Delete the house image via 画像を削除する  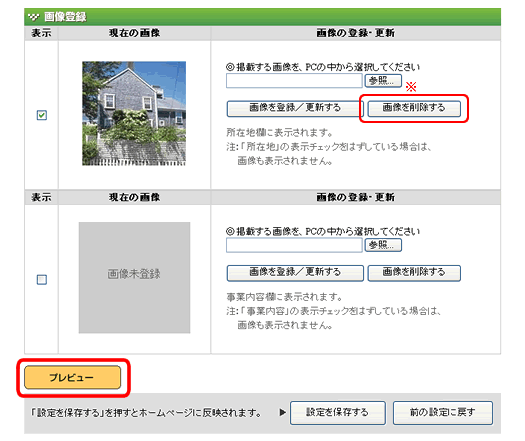[414, 108]
